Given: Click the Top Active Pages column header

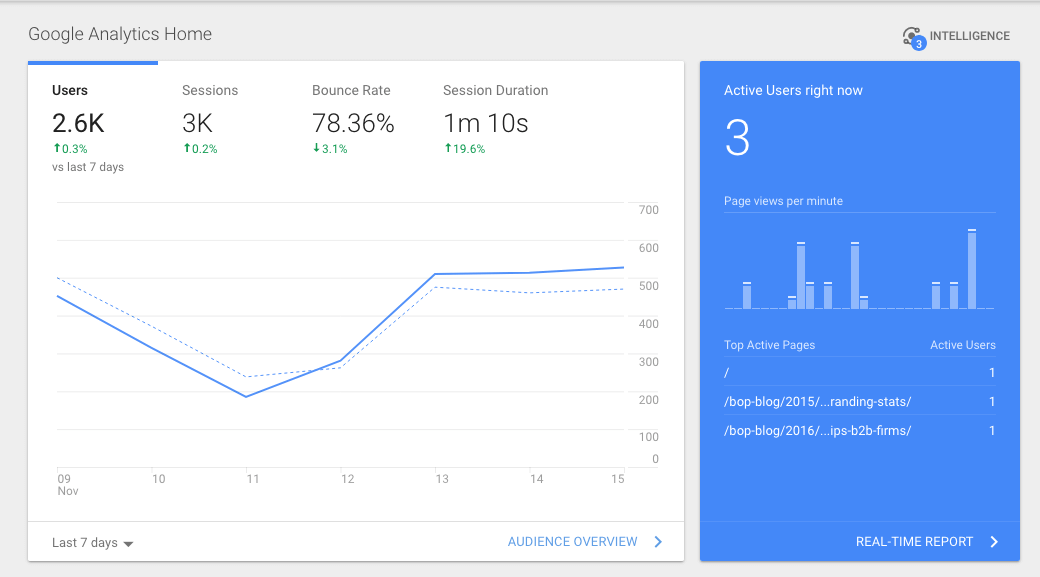Looking at the screenshot, I should point(769,345).
